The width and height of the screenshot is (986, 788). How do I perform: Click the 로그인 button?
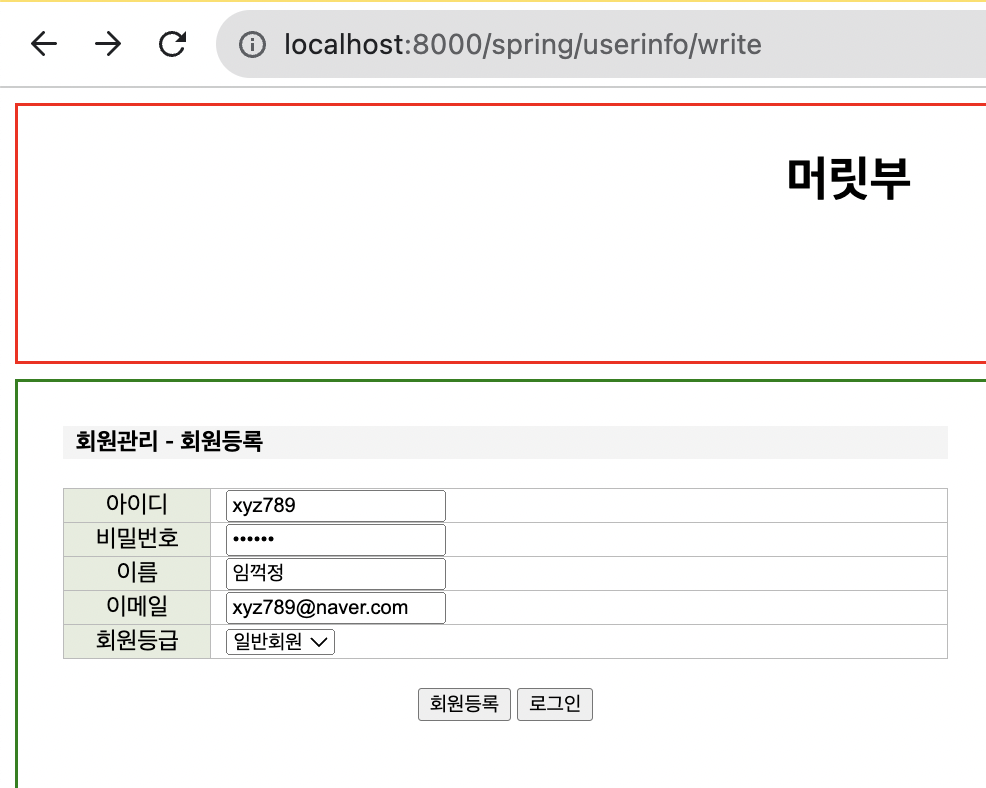tap(555, 704)
